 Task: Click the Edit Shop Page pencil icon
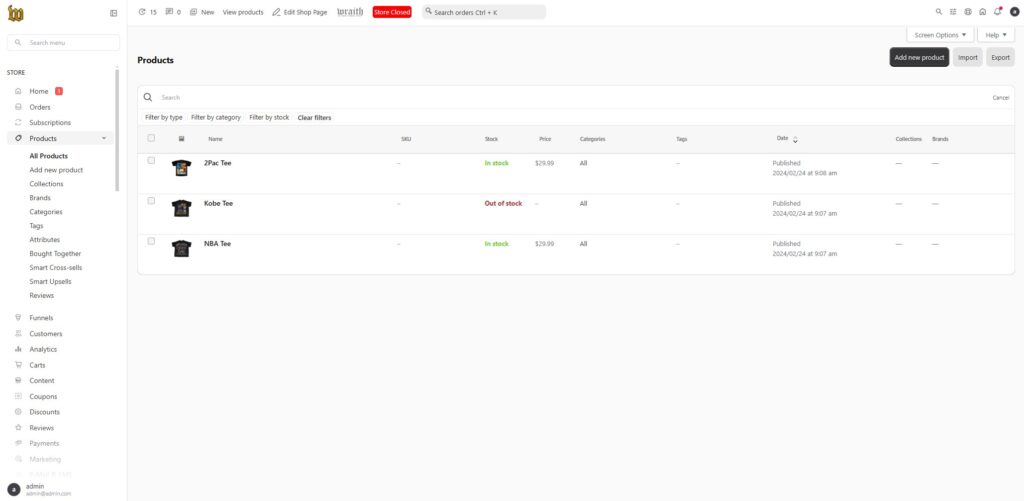276,12
